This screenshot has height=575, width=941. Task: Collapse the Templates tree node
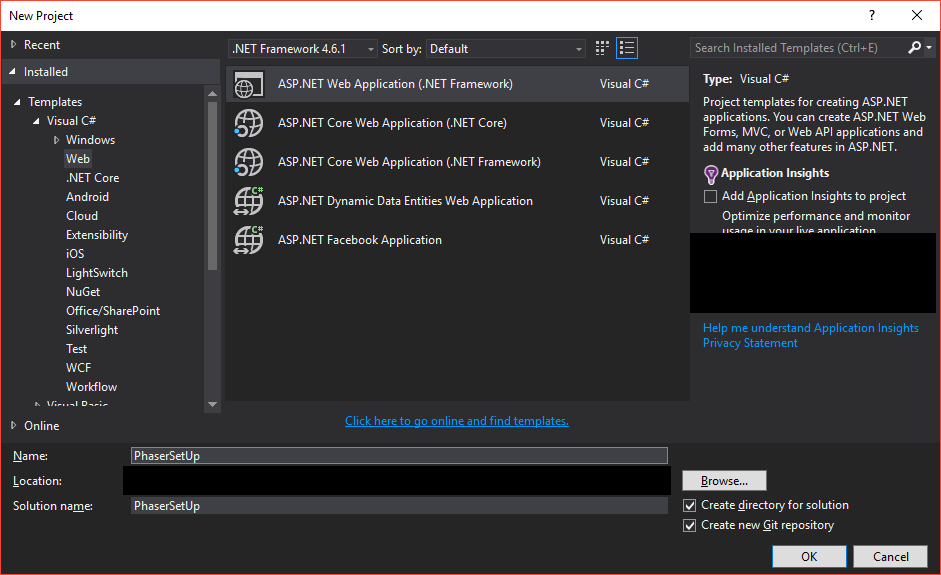point(17,102)
